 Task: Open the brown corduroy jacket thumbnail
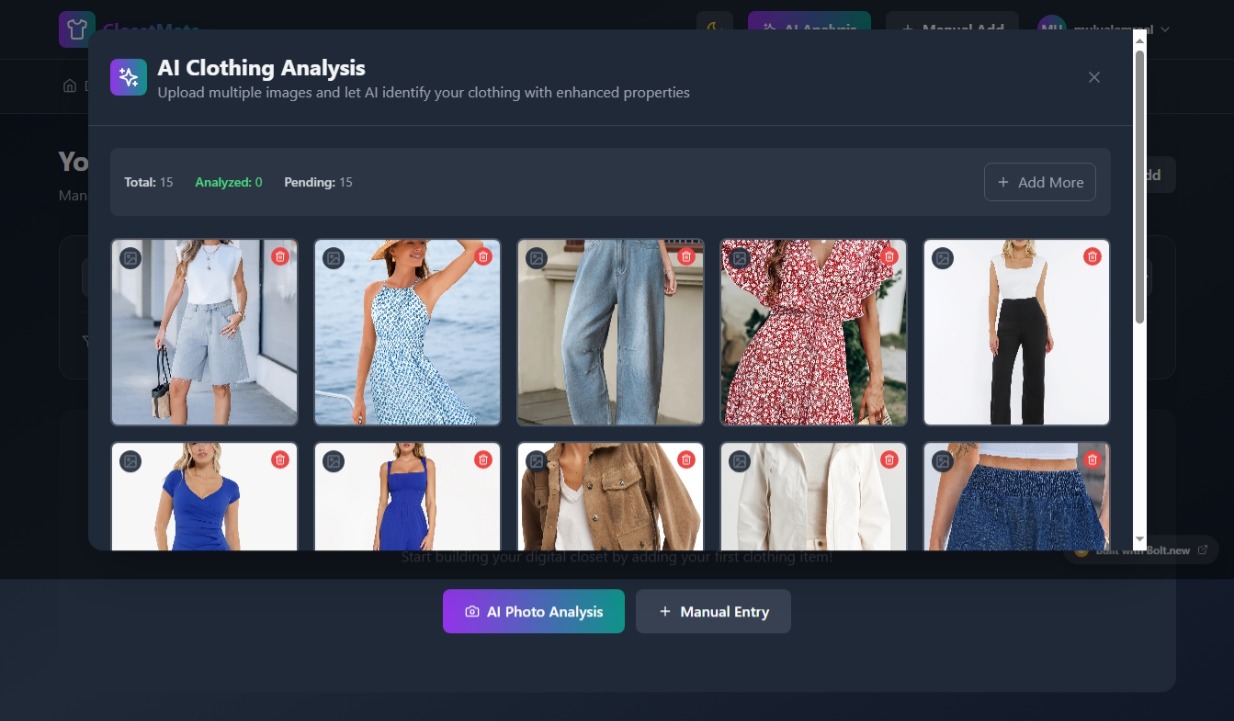(x=610, y=497)
